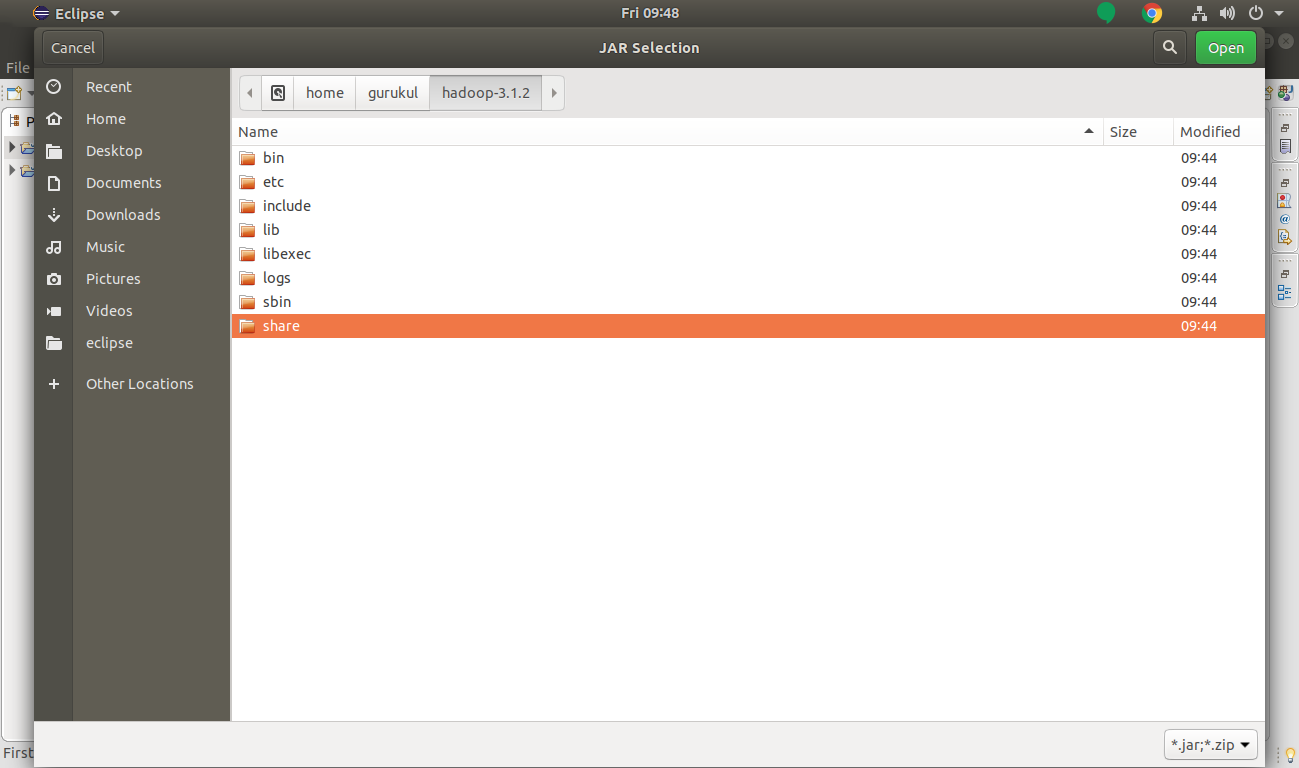Open the *.jar;*.zip file filter dropdown
This screenshot has width=1299, height=768.
[1211, 745]
